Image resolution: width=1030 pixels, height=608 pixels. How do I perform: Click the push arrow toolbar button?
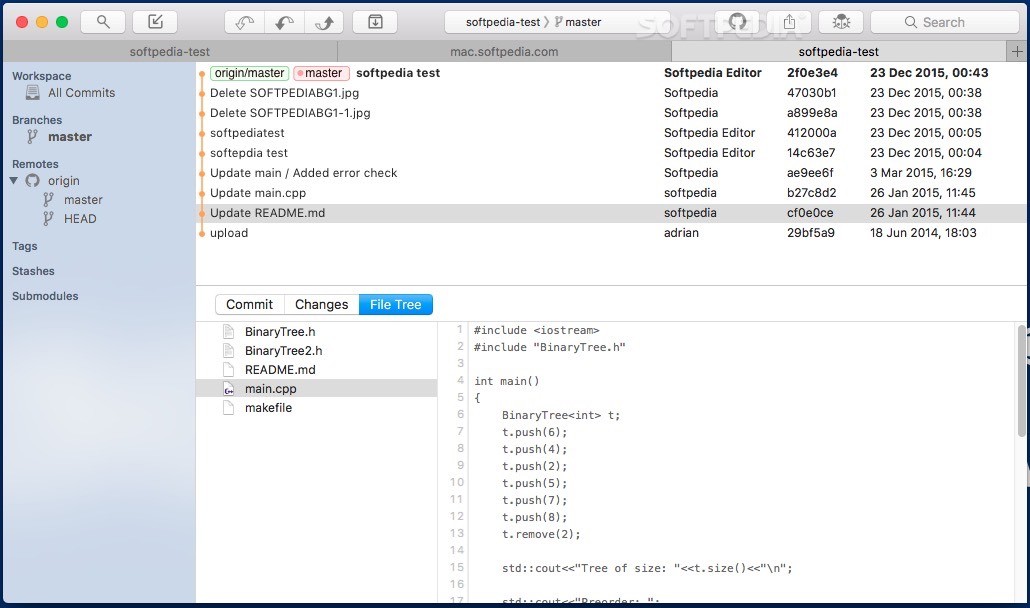[325, 22]
